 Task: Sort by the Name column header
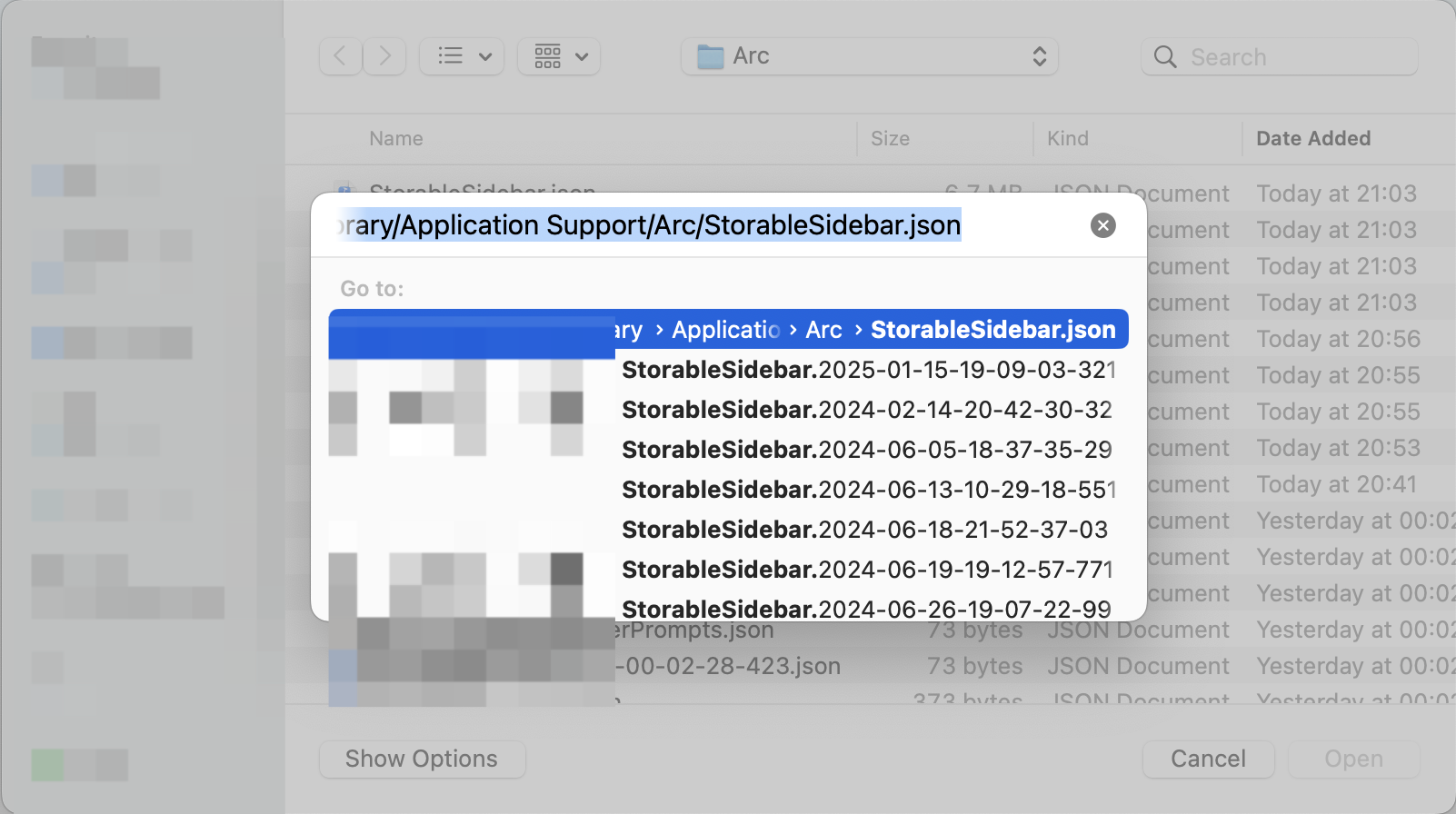point(396,138)
